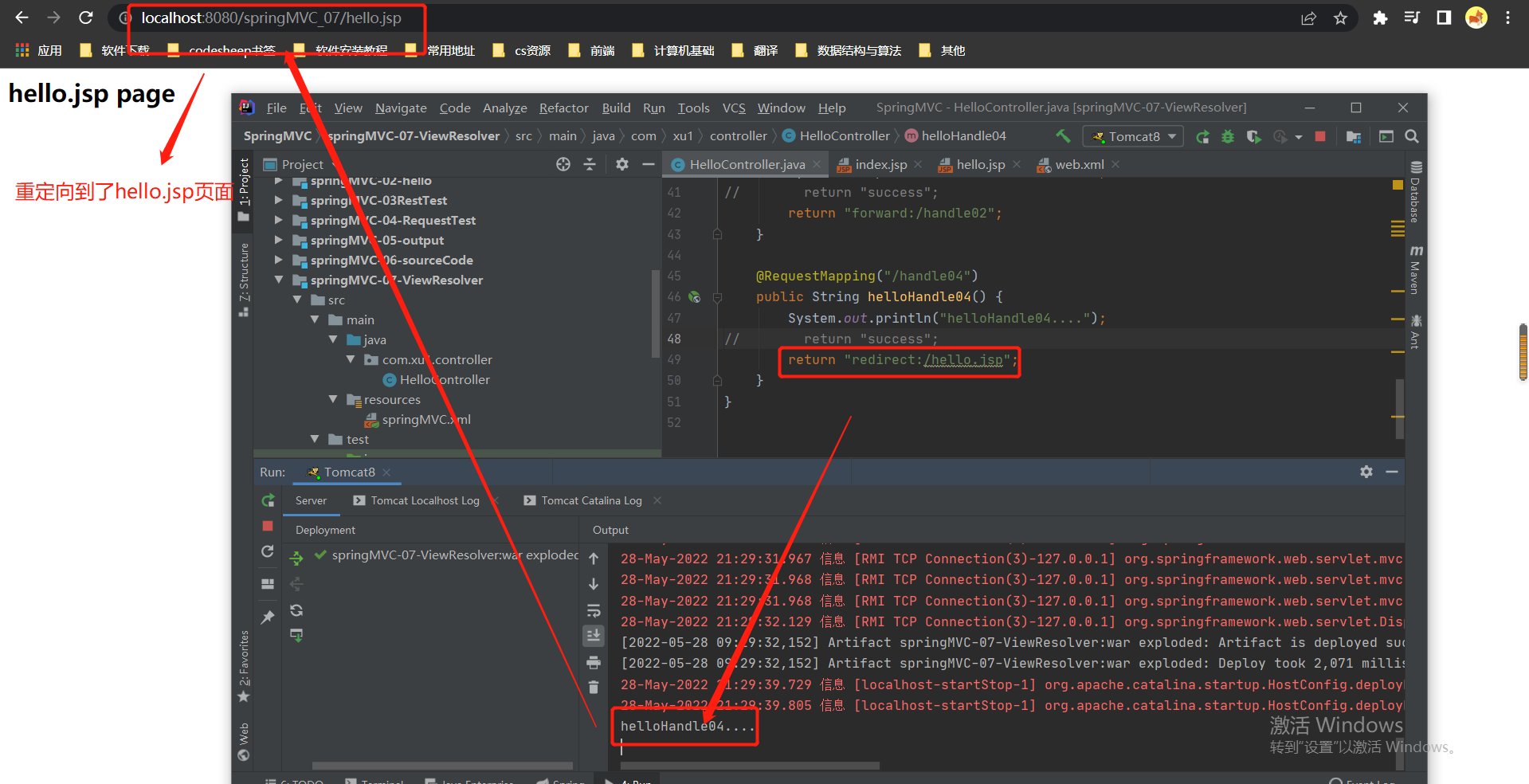This screenshot has height=784, width=1529.
Task: Start debugging with the green bug icon
Action: tap(1228, 136)
